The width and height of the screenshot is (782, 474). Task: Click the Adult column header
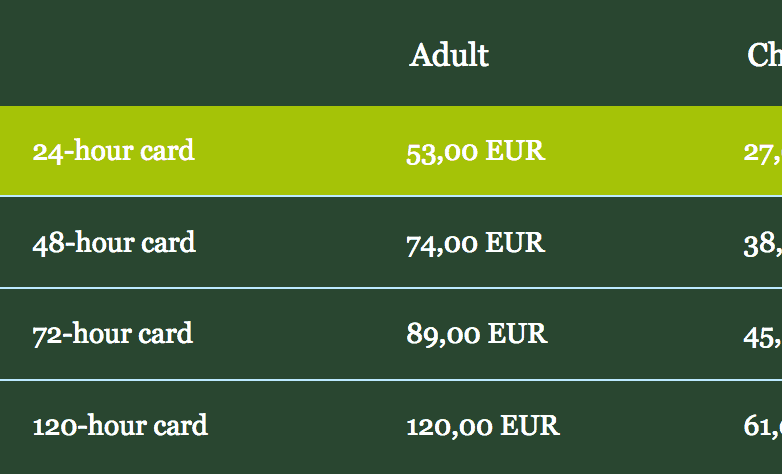449,55
